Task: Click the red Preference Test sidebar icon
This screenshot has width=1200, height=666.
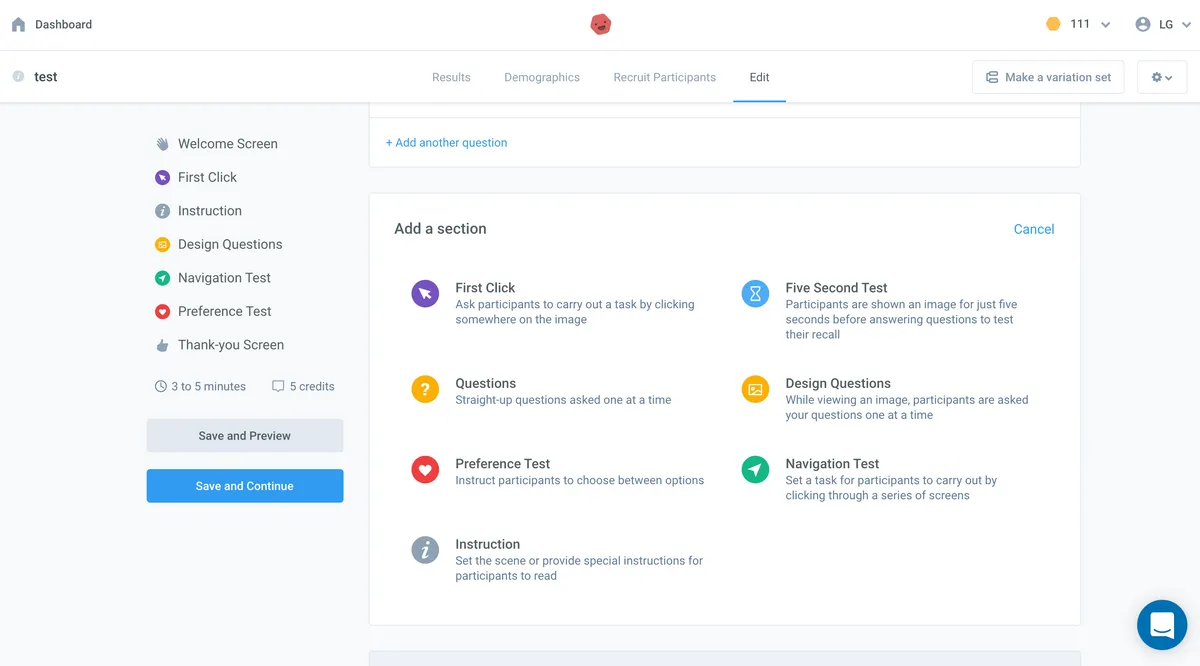Action: (x=162, y=311)
